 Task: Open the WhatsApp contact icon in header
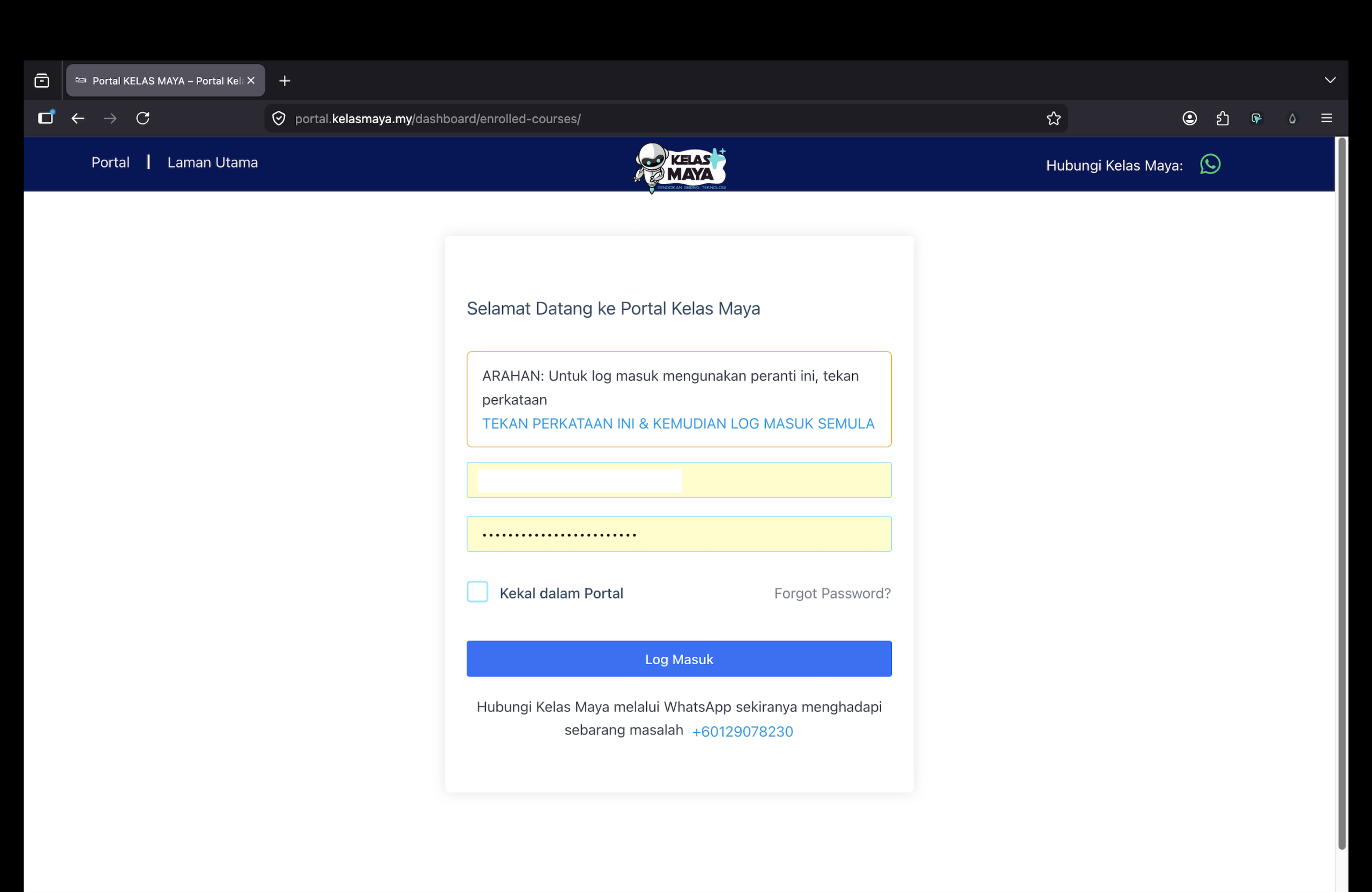tap(1210, 164)
